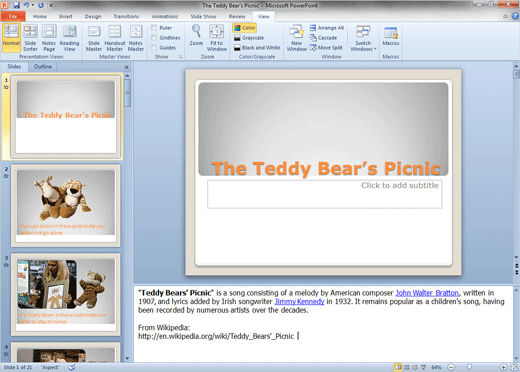
Task: Click 'Slide 1 of 21' in status bar
Action: (x=18, y=367)
